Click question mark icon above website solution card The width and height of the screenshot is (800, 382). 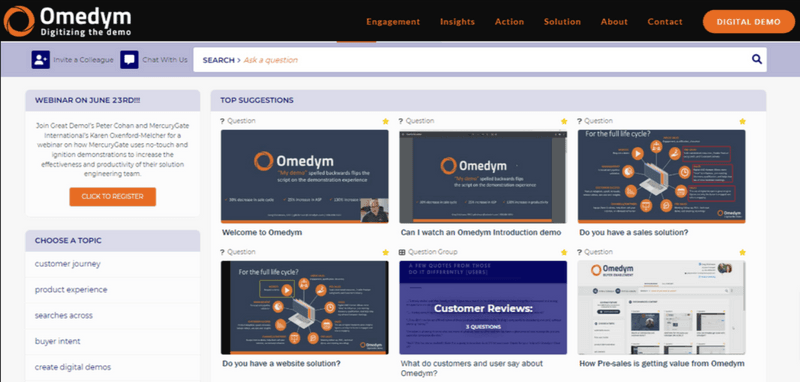pos(222,252)
